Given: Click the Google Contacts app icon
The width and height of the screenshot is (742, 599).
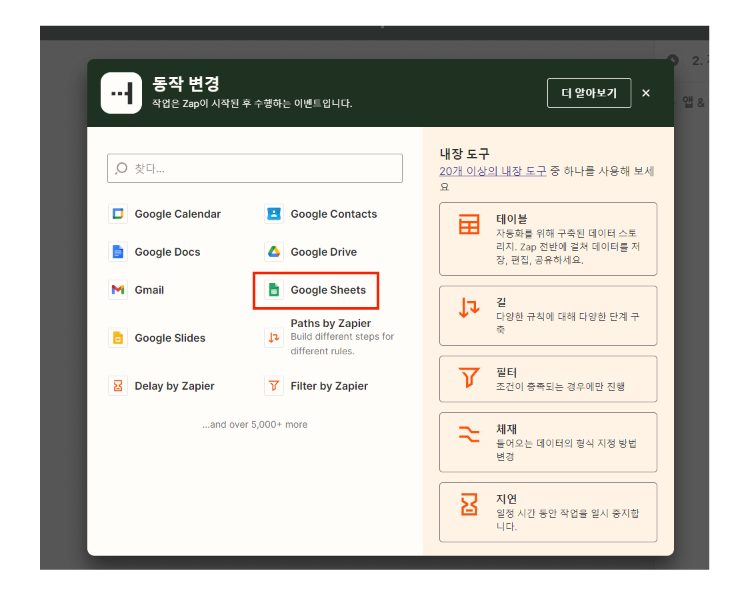Looking at the screenshot, I should pyautogui.click(x=274, y=214).
